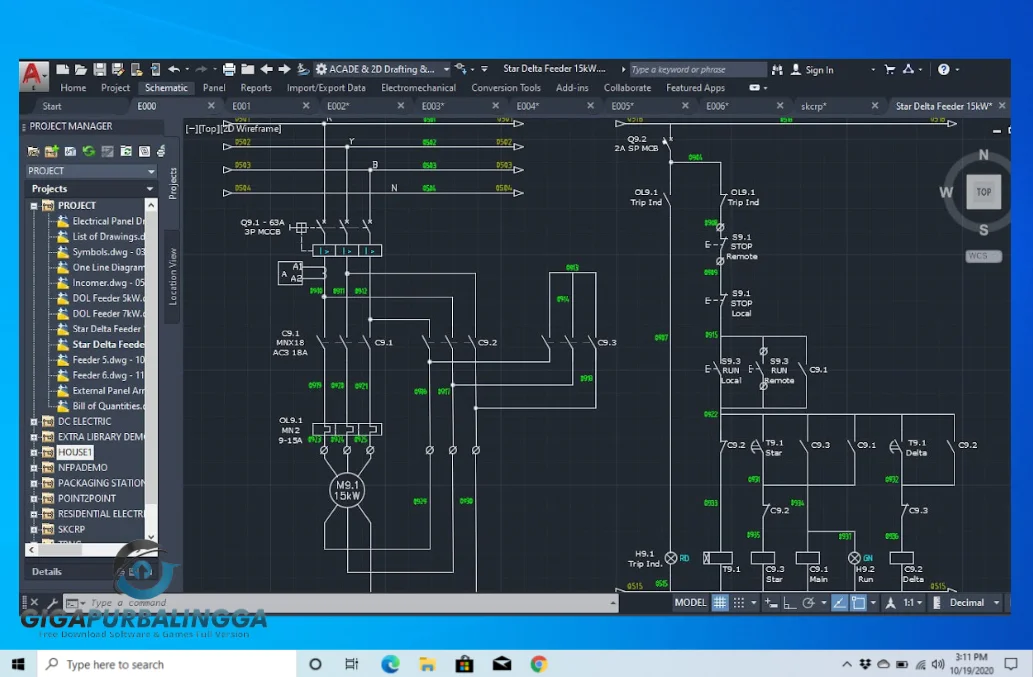Select the Plot/Print icon in Quick Access toolbar

point(231,68)
